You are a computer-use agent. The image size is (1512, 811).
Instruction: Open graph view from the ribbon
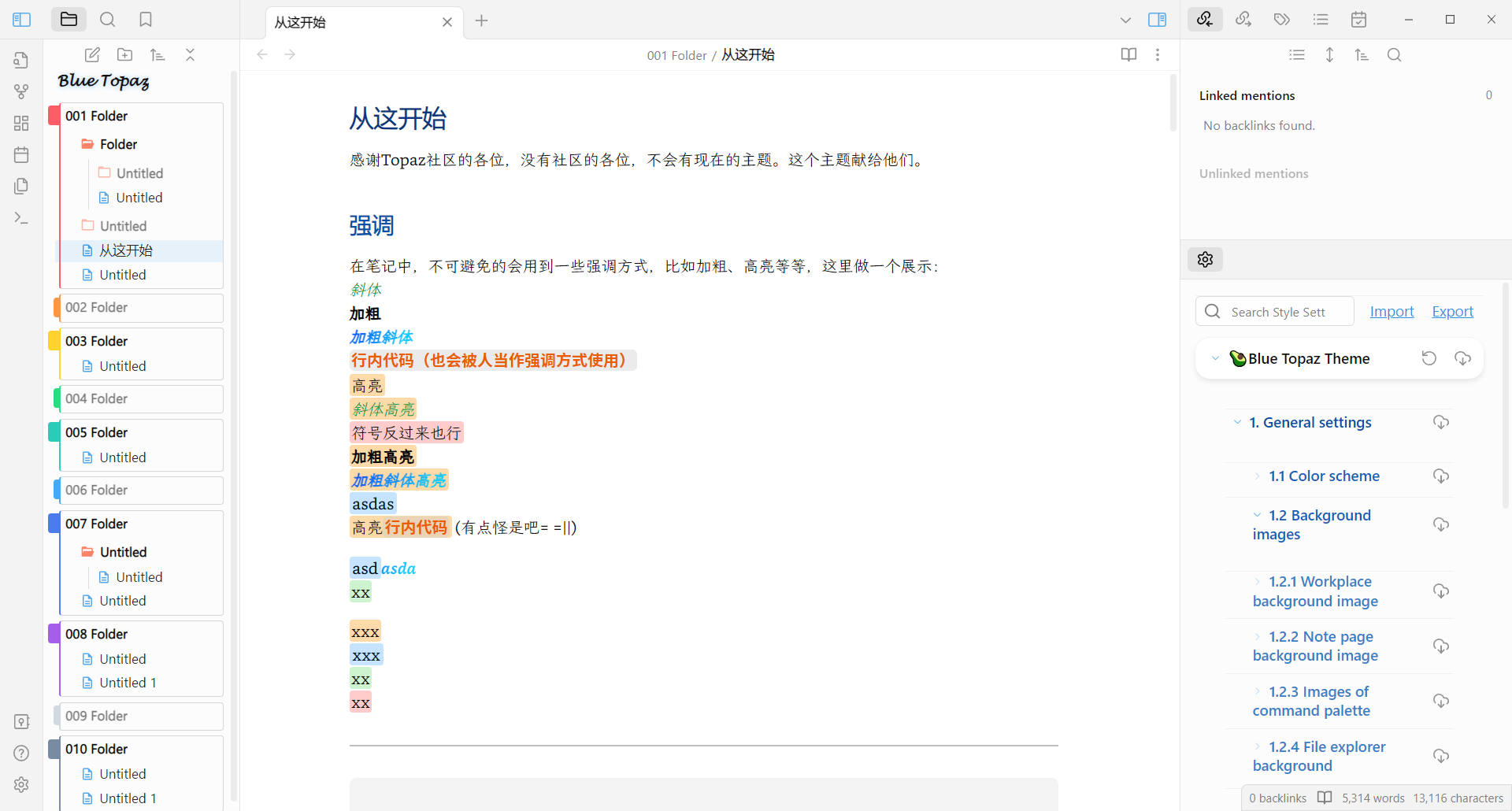coord(21,91)
